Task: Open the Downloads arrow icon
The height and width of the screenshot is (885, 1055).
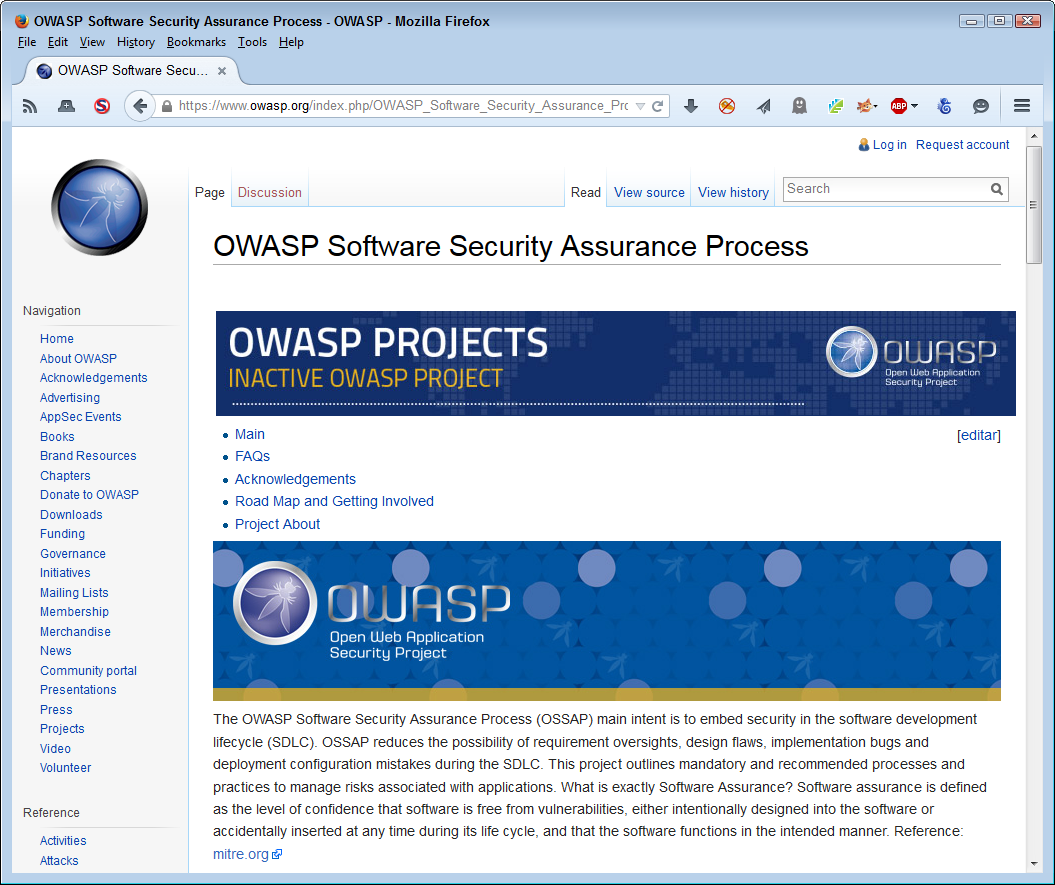Action: (x=691, y=105)
